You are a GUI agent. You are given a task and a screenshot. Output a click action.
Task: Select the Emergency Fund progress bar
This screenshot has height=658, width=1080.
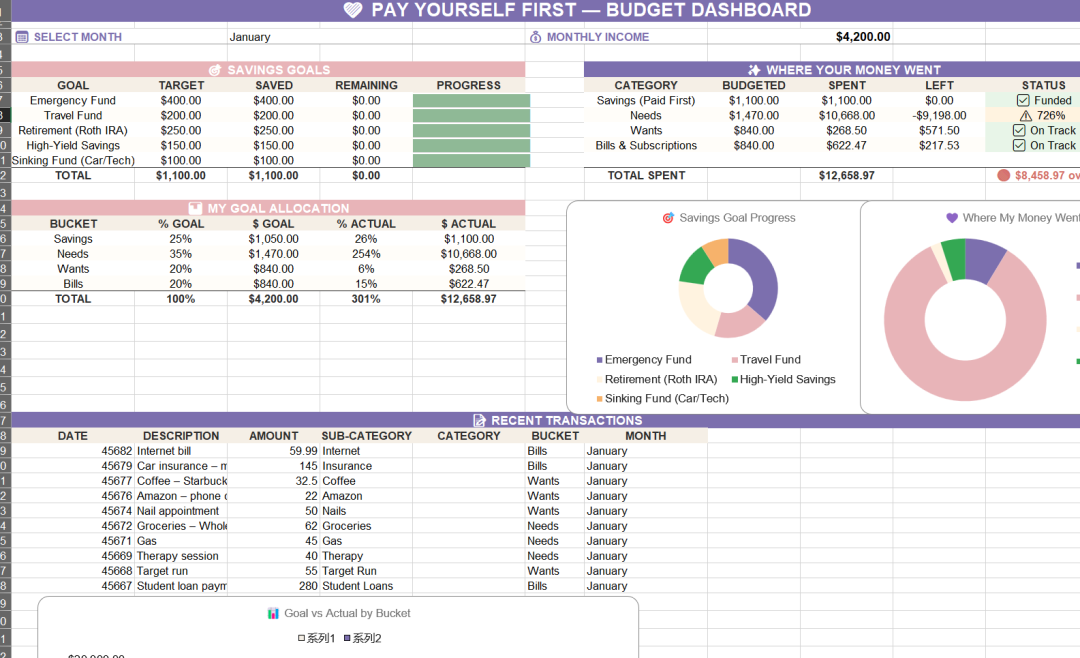click(x=470, y=101)
